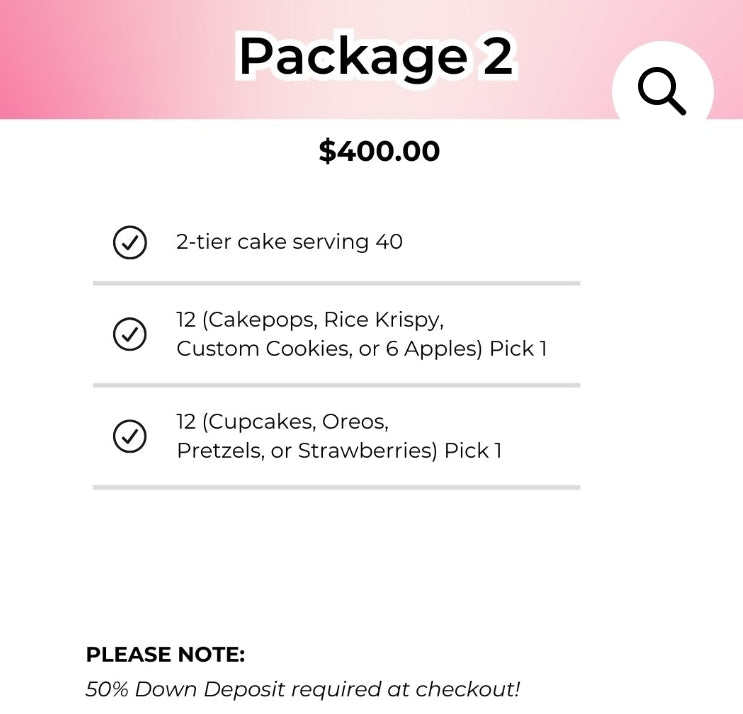Click the checkmark beside the Cakepops option
The width and height of the screenshot is (743, 714).
point(130,334)
